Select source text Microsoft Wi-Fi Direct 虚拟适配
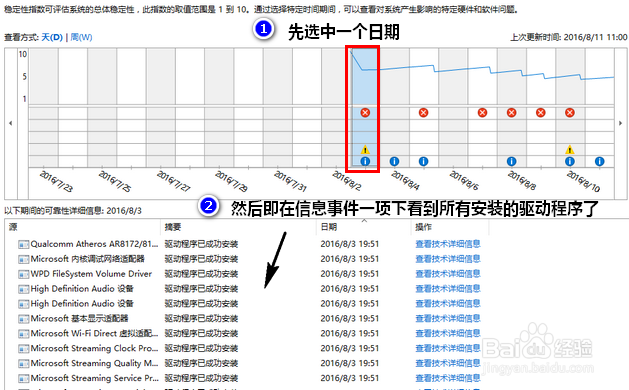Viewport: 629px width, 390px height. pyautogui.click(x=95, y=333)
